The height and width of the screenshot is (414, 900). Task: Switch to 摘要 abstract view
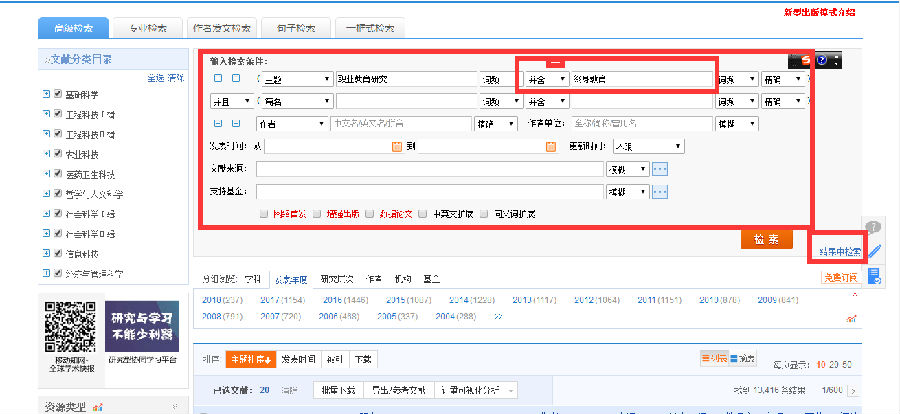742,358
